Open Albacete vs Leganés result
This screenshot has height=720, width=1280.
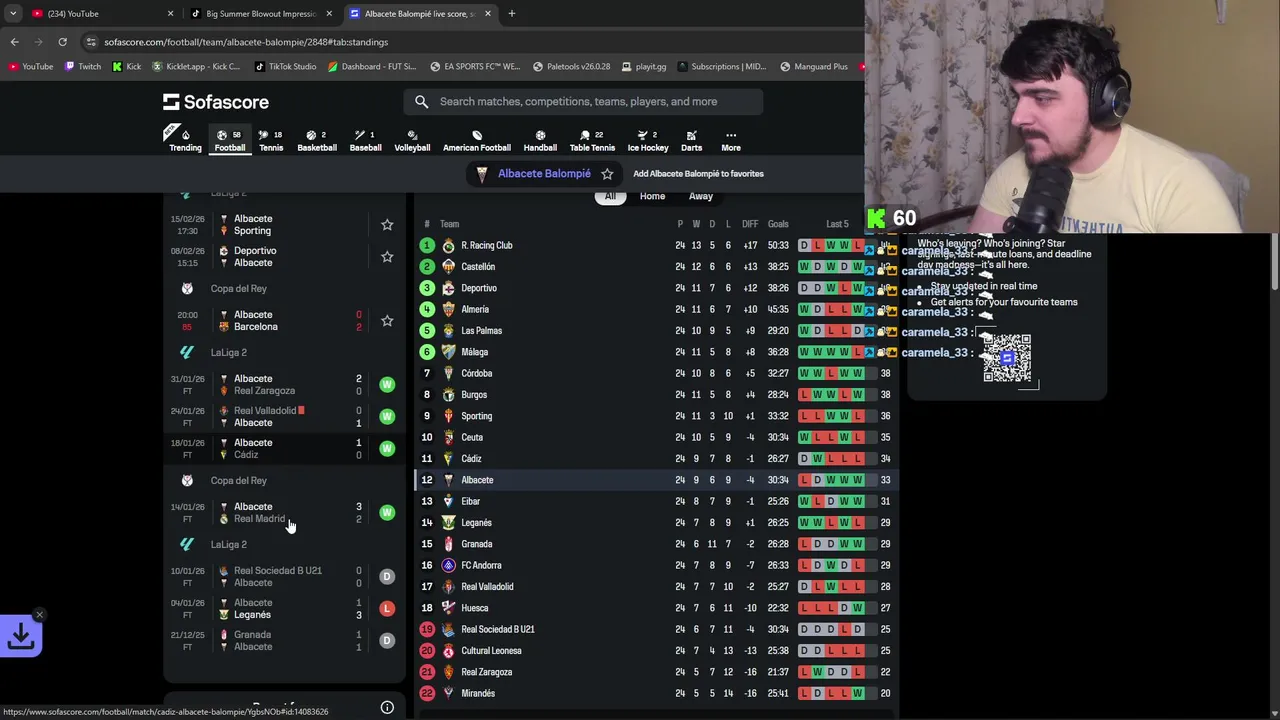pos(285,609)
